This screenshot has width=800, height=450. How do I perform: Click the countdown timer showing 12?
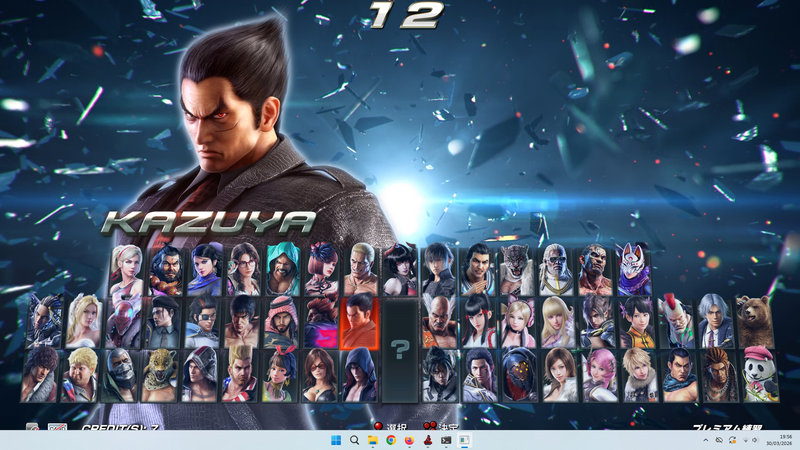point(407,15)
